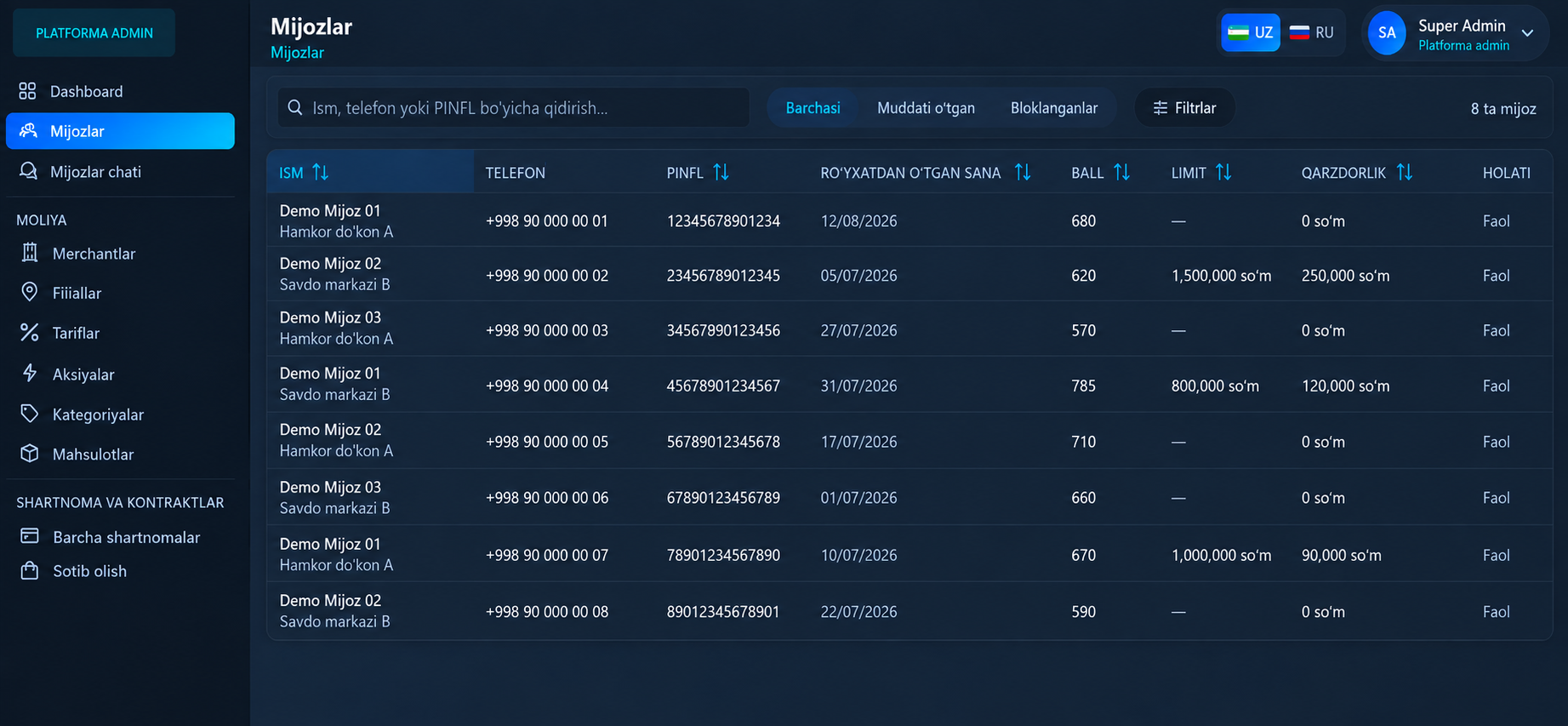Switch language to UZ
The width and height of the screenshot is (1568, 726).
click(1251, 32)
